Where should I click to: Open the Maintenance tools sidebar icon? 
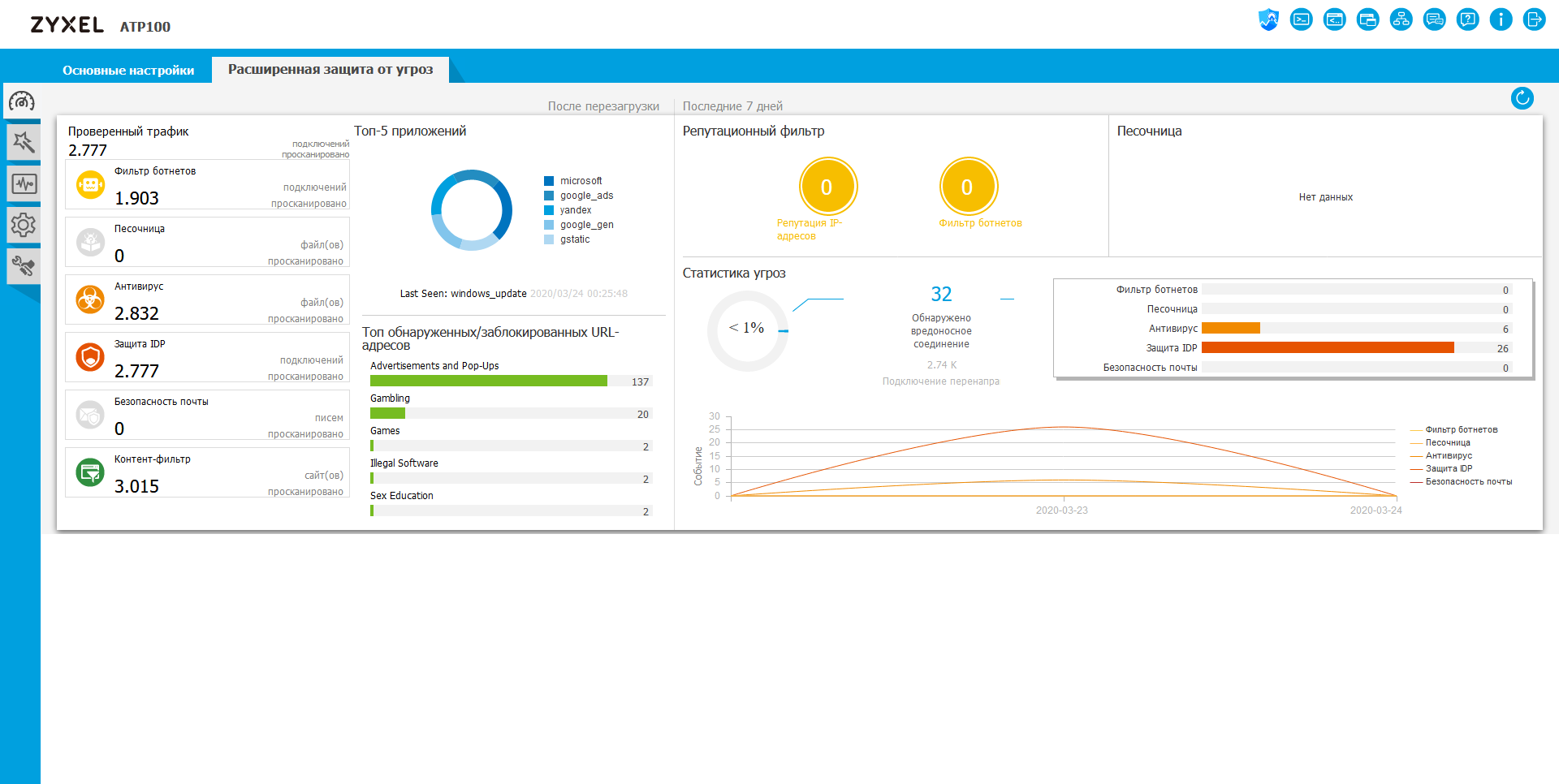coord(24,266)
